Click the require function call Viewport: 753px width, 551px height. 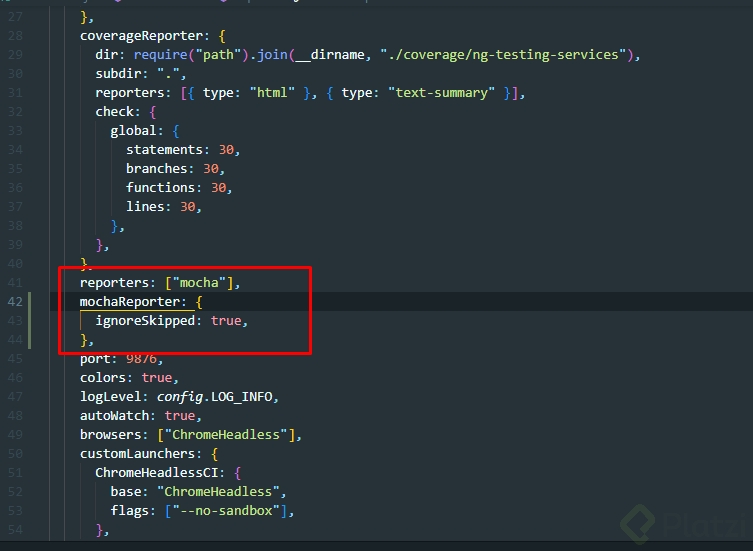160,55
